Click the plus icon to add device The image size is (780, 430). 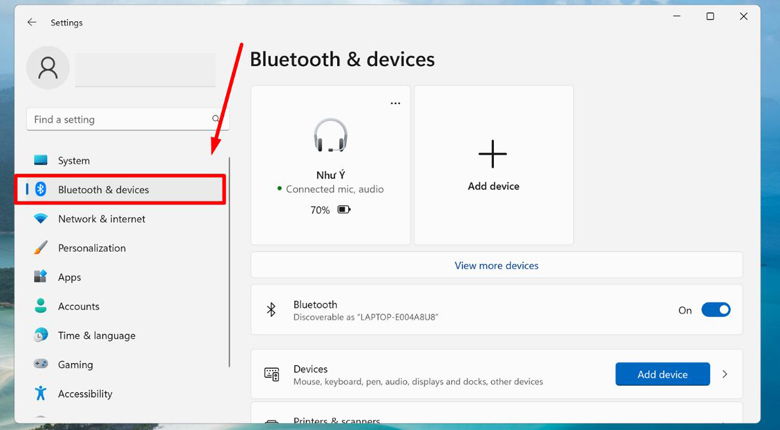492,154
